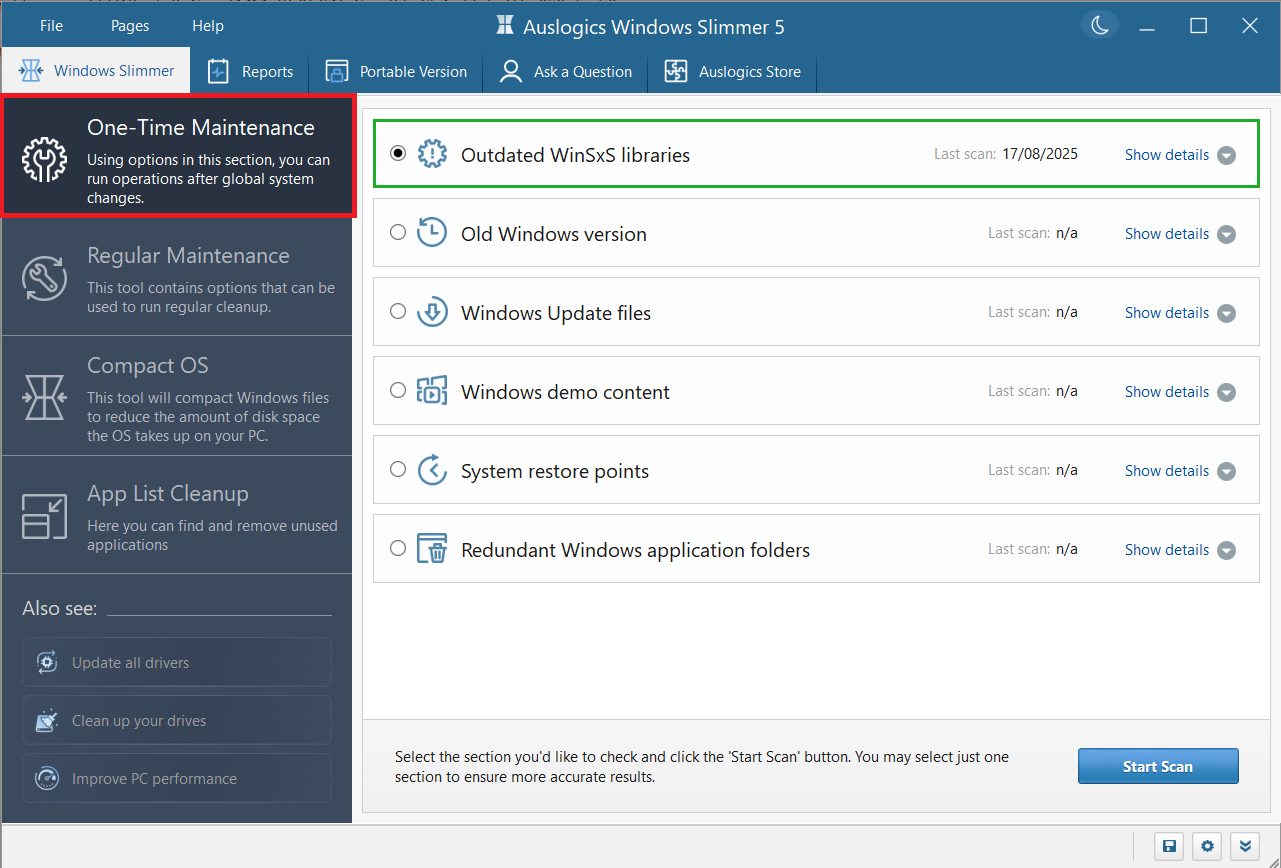The image size is (1281, 868).
Task: Select the Outdated WinSxS libraries gear icon
Action: tap(432, 154)
